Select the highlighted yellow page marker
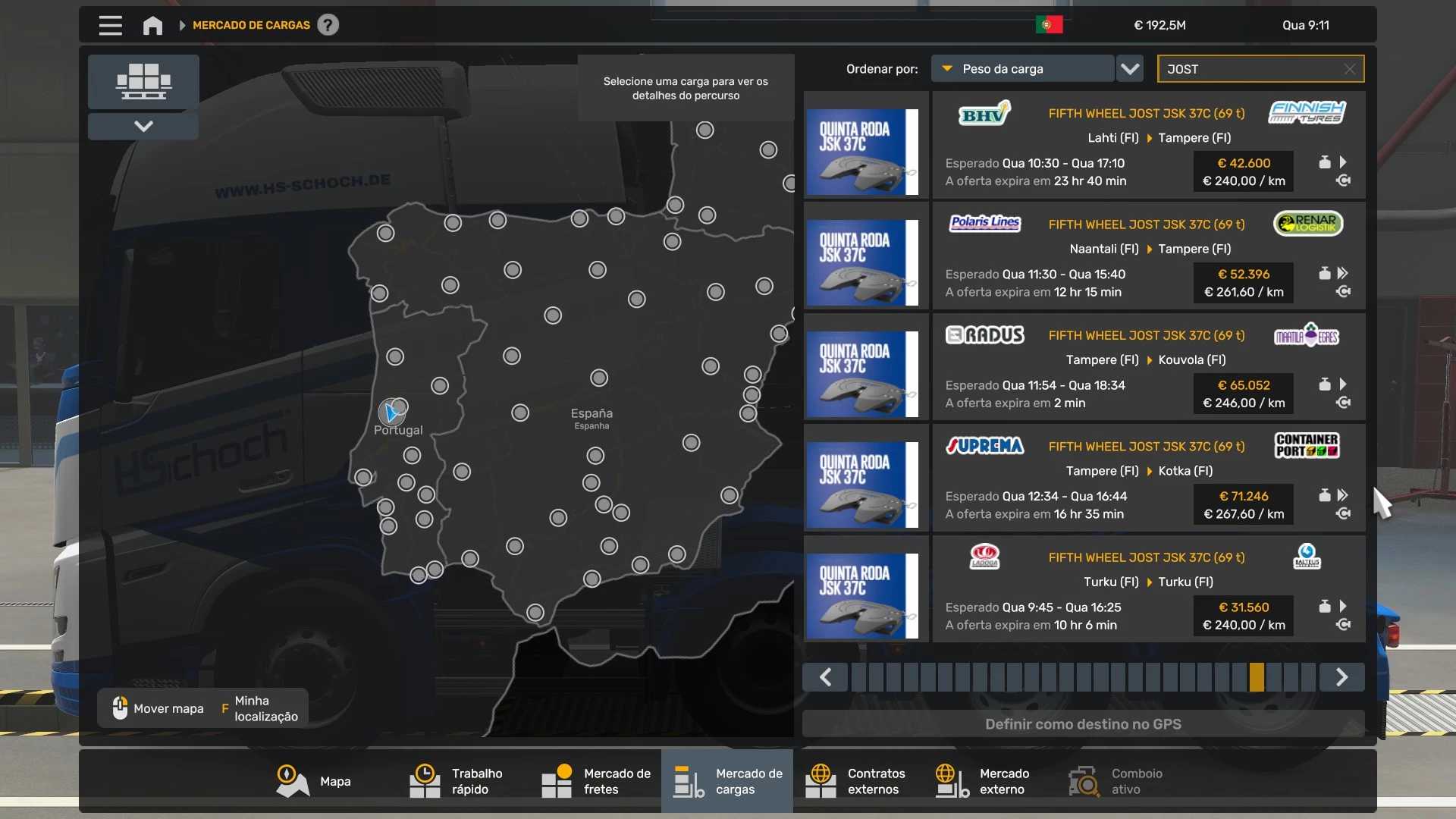1456x819 pixels. coord(1257,676)
